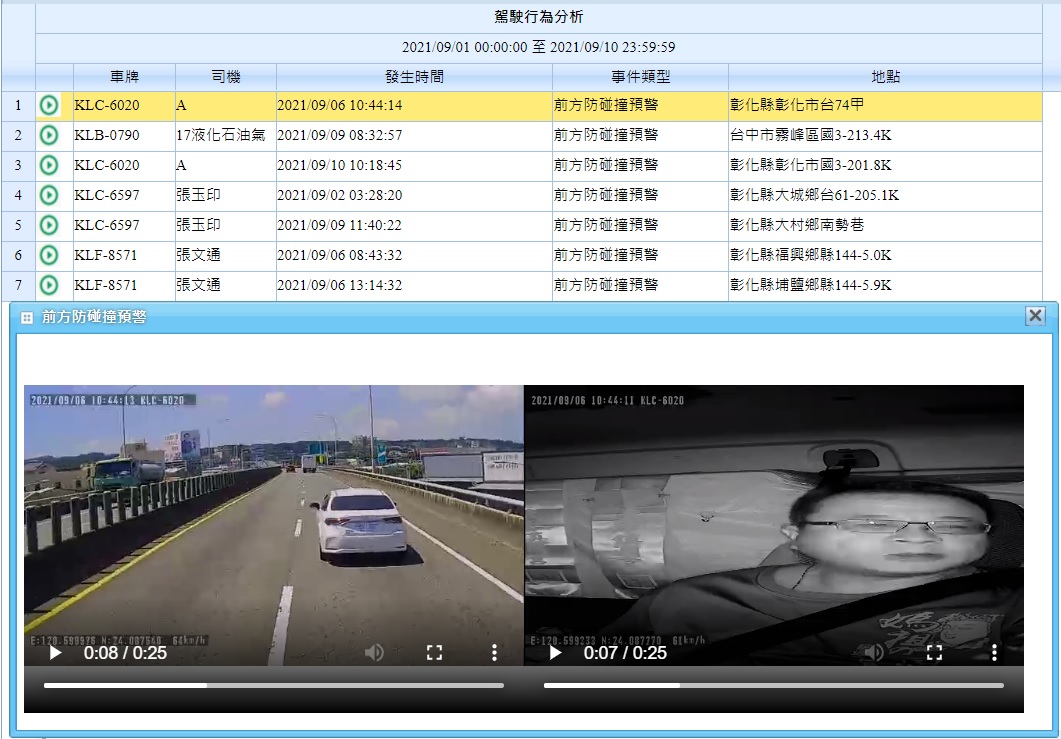Enter fullscreen on front road video
The height and width of the screenshot is (739, 1061).
pos(434,652)
